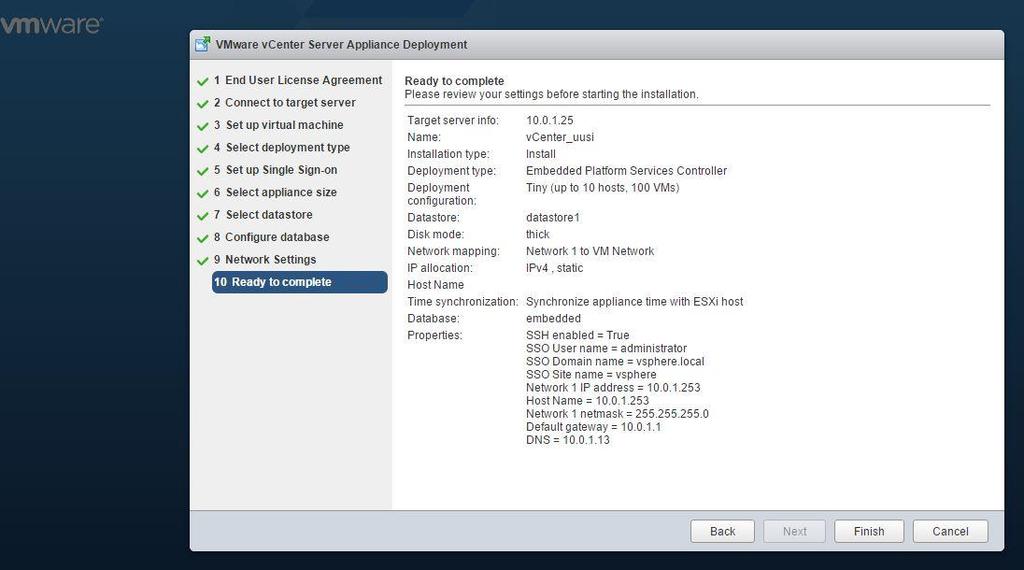Click 'Embedded Platform Services Controller' value
The image size is (1024, 570).
point(626,170)
